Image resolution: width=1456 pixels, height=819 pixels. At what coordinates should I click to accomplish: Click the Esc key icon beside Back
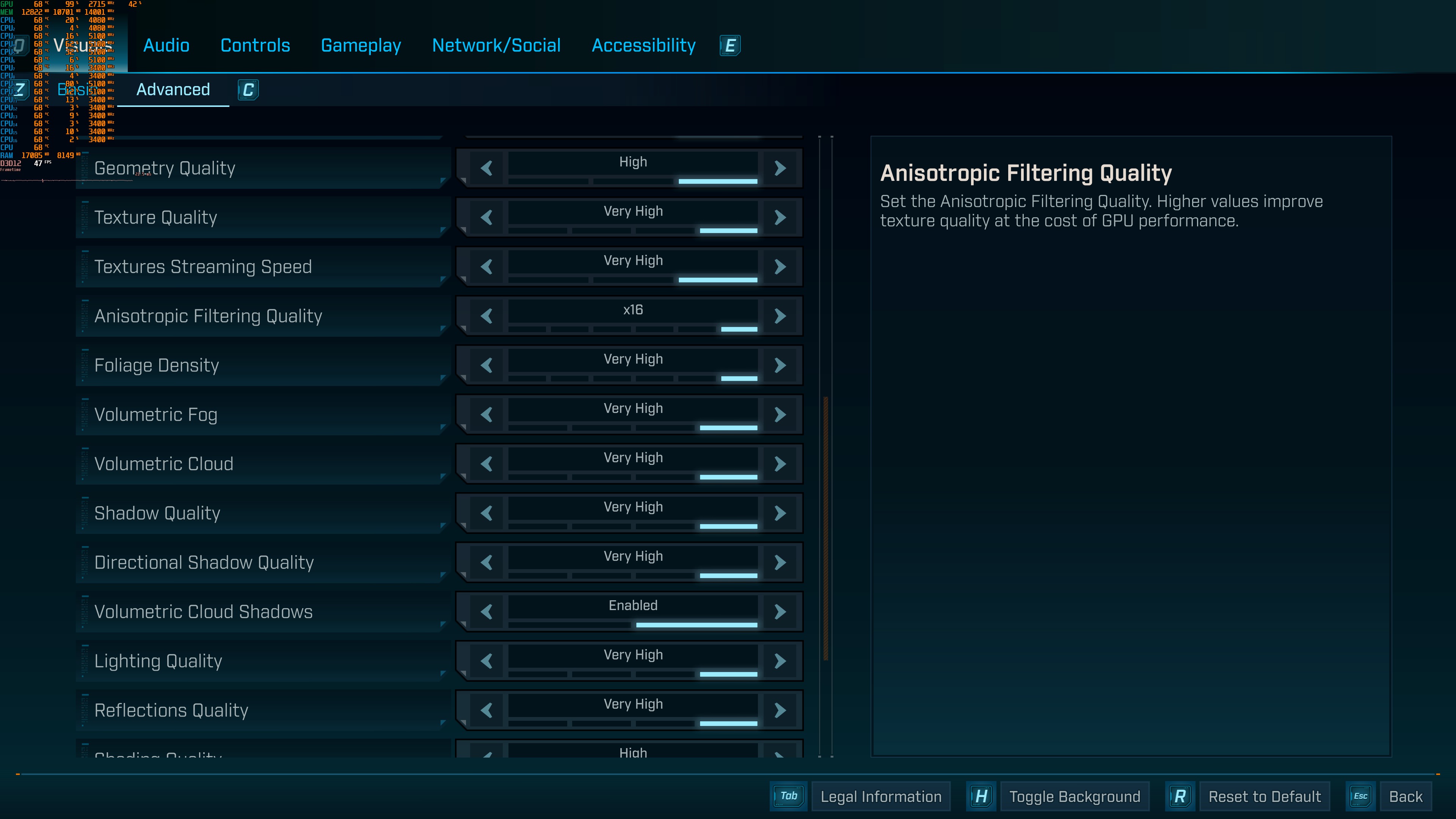click(x=1360, y=796)
